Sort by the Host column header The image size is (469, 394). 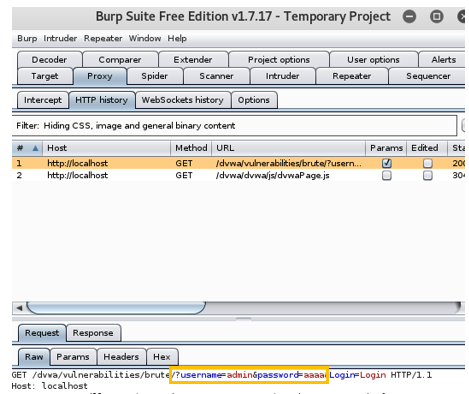tap(106, 148)
